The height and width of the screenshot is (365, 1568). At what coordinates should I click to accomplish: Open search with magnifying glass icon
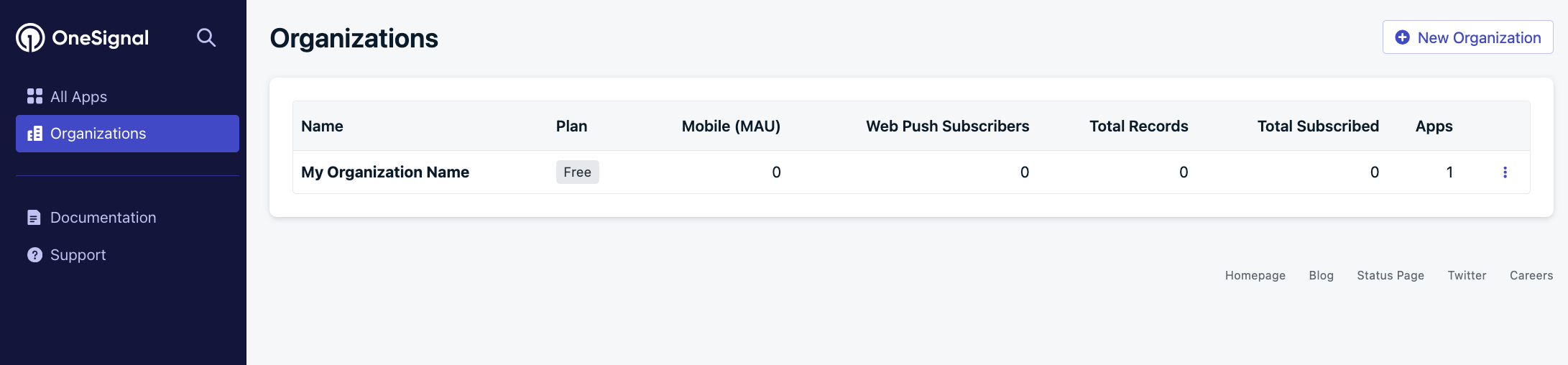pos(206,37)
